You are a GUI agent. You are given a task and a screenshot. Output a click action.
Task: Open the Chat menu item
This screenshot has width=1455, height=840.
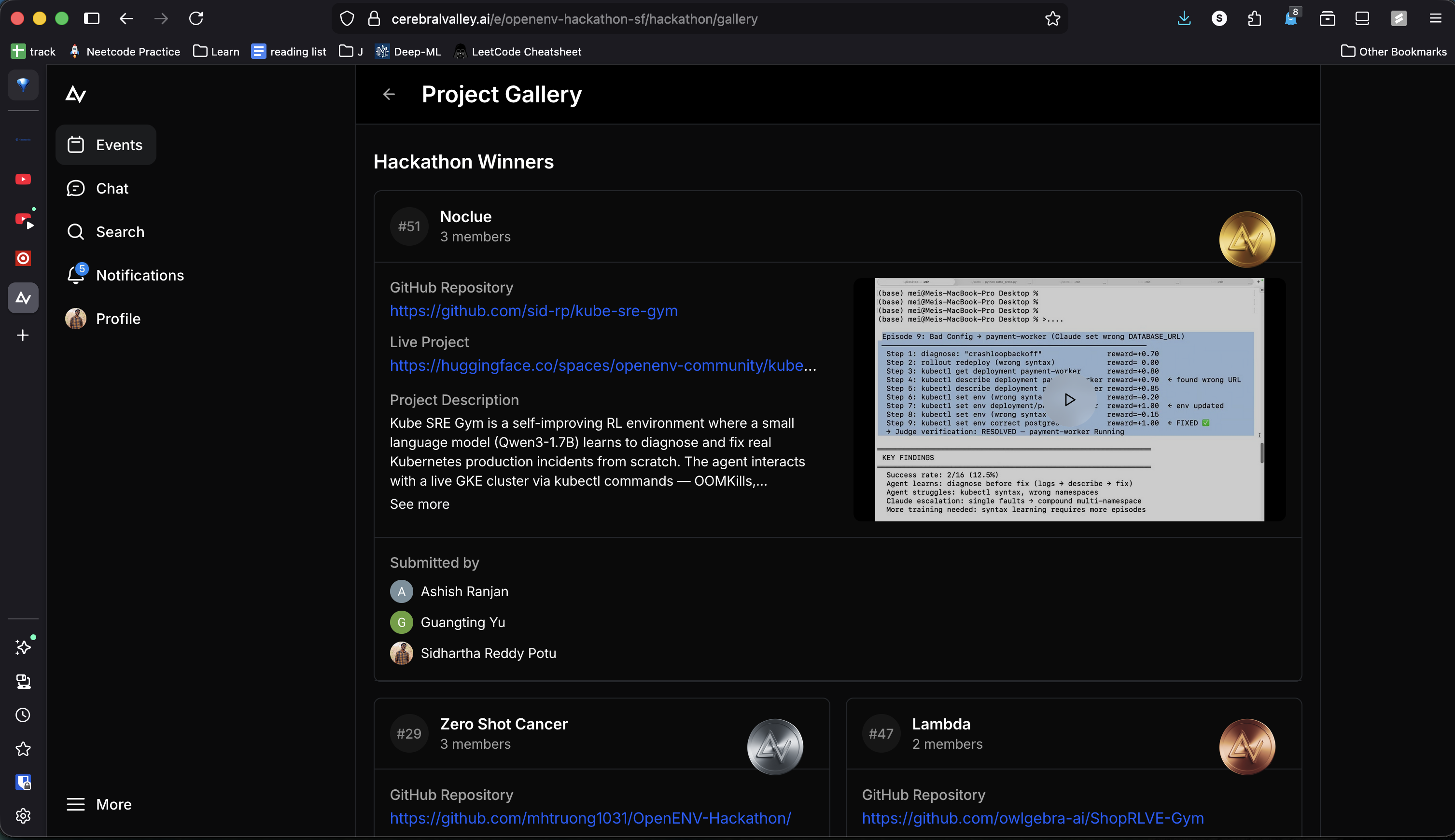click(98, 189)
